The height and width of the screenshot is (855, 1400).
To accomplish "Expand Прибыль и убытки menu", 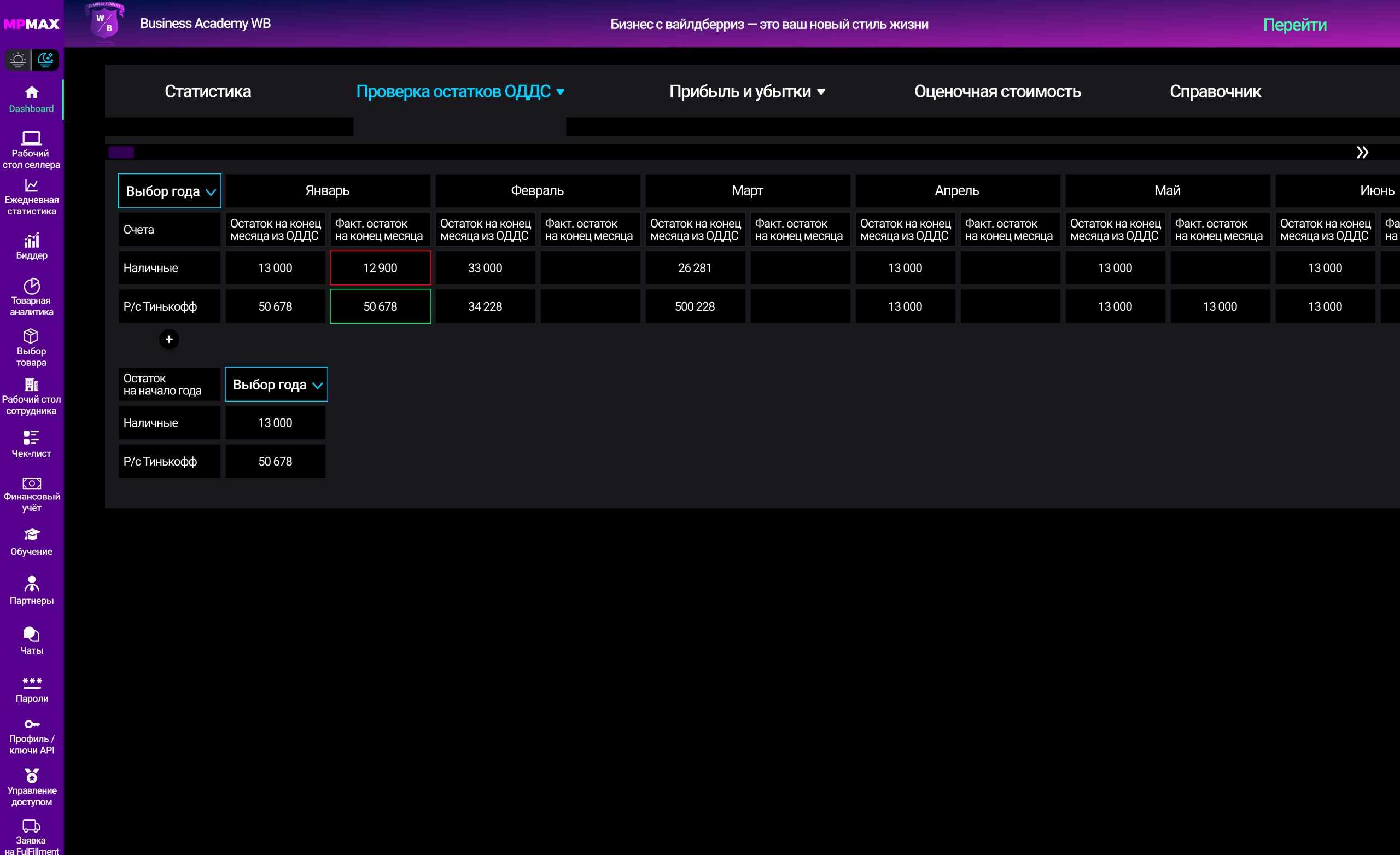I will pyautogui.click(x=746, y=91).
